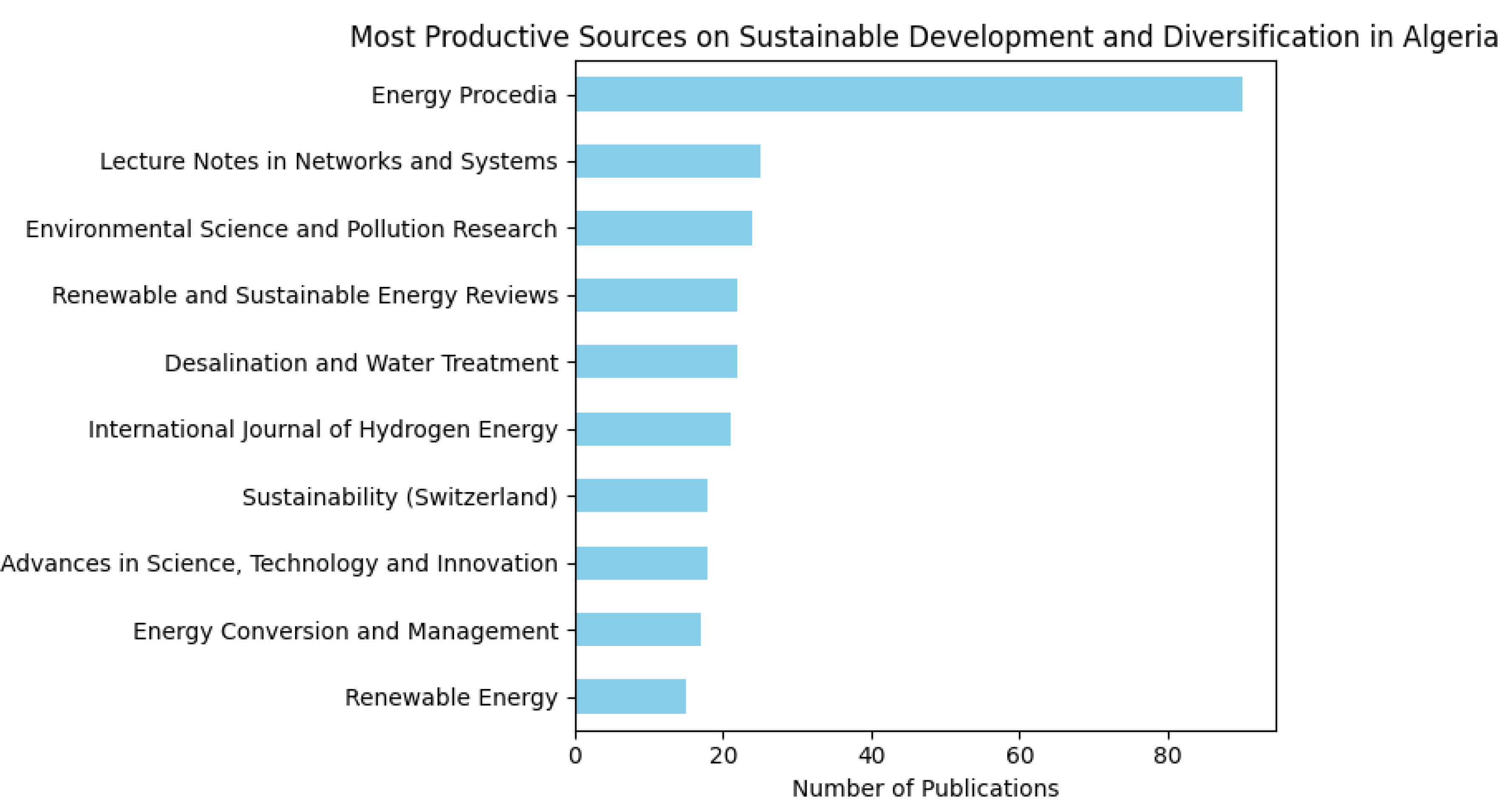1512x810 pixels.
Task: Click the Renewable Energy bar
Action: (x=631, y=697)
